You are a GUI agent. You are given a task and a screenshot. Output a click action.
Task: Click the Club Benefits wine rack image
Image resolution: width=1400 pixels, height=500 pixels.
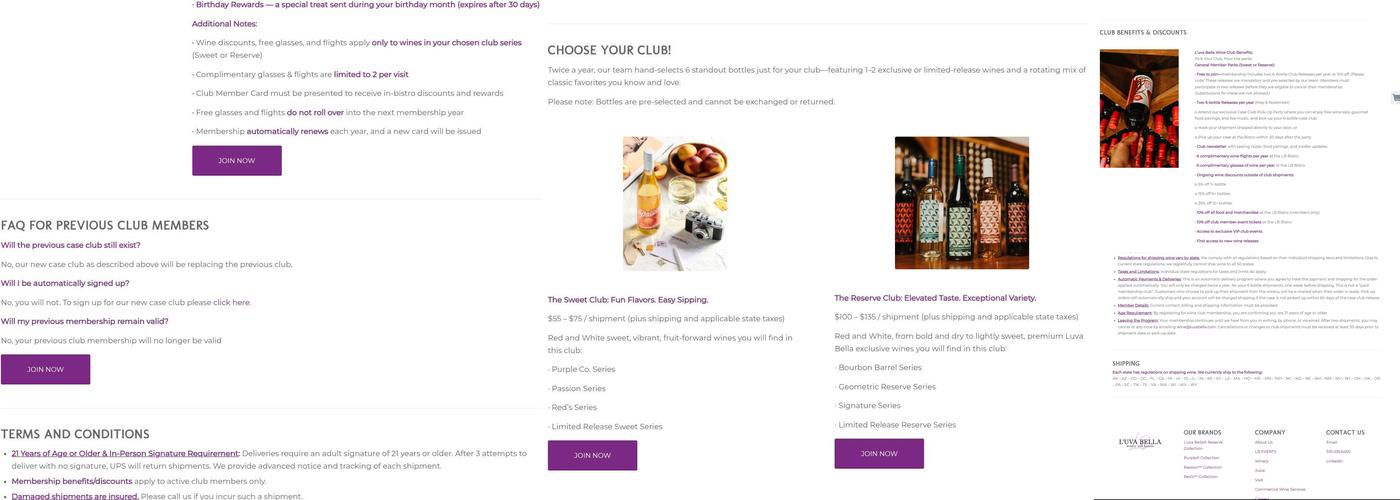tap(1139, 108)
